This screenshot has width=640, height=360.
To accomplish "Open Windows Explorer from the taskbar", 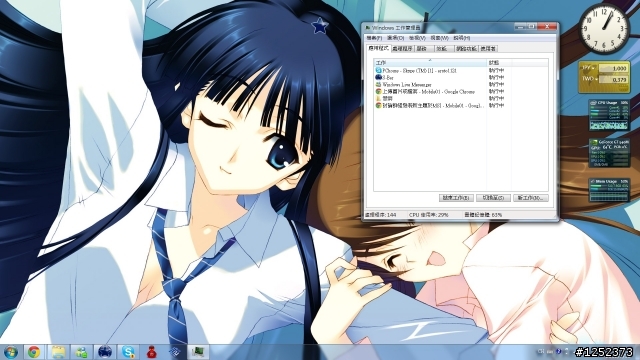I will click(x=58, y=352).
